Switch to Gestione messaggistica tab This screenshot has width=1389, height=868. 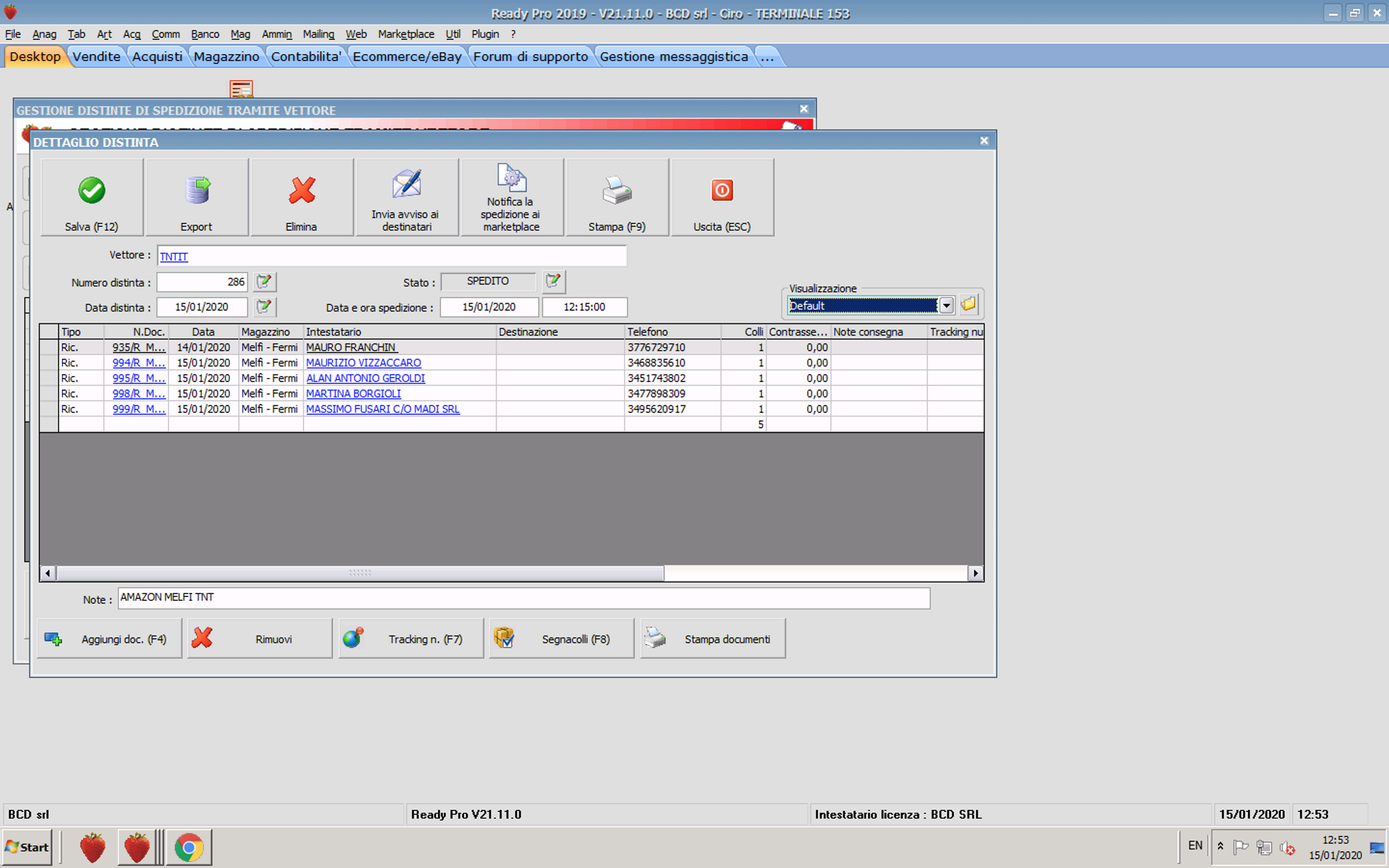click(674, 56)
